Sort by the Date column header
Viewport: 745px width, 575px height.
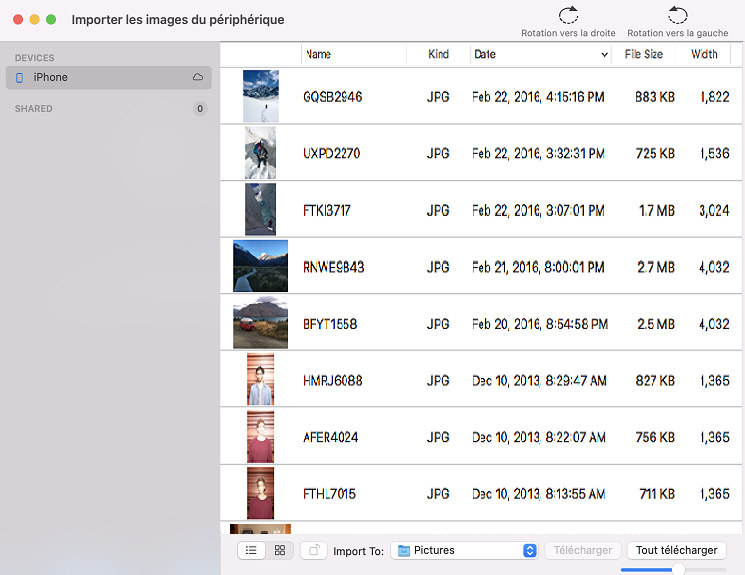[541, 54]
